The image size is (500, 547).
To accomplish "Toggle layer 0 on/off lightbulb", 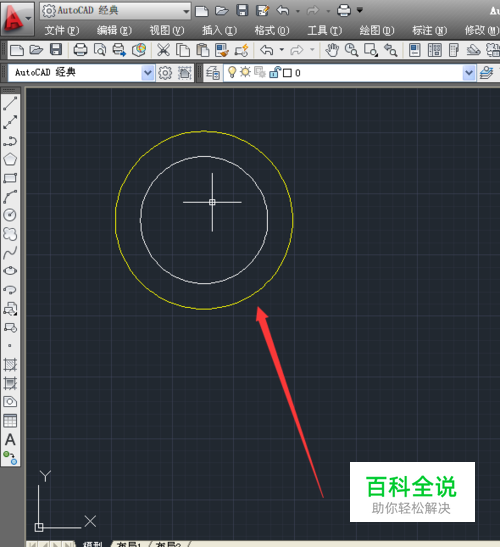I will [232, 72].
